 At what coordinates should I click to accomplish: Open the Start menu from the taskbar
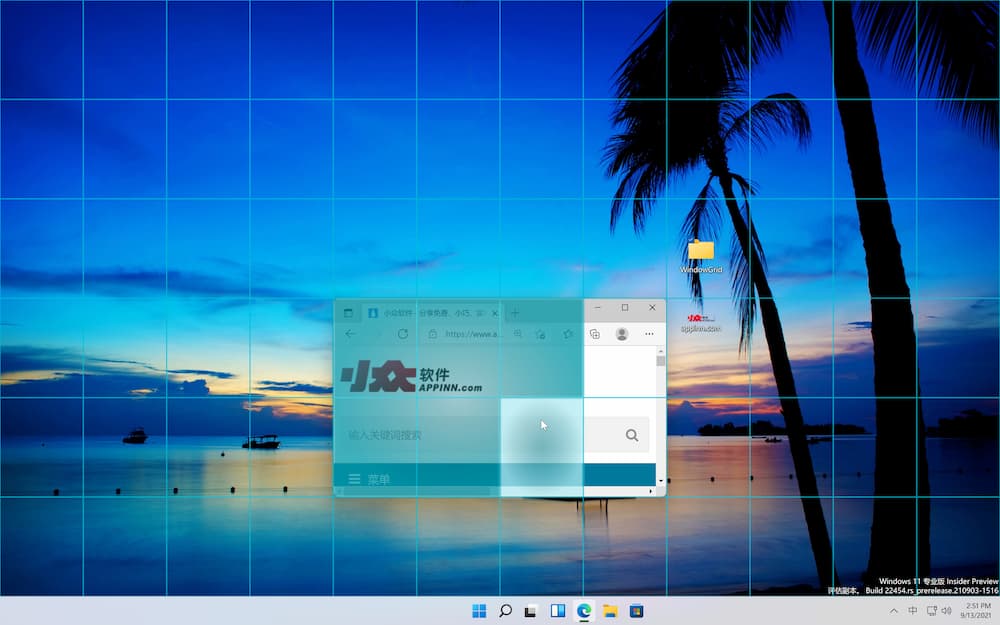(x=480, y=610)
